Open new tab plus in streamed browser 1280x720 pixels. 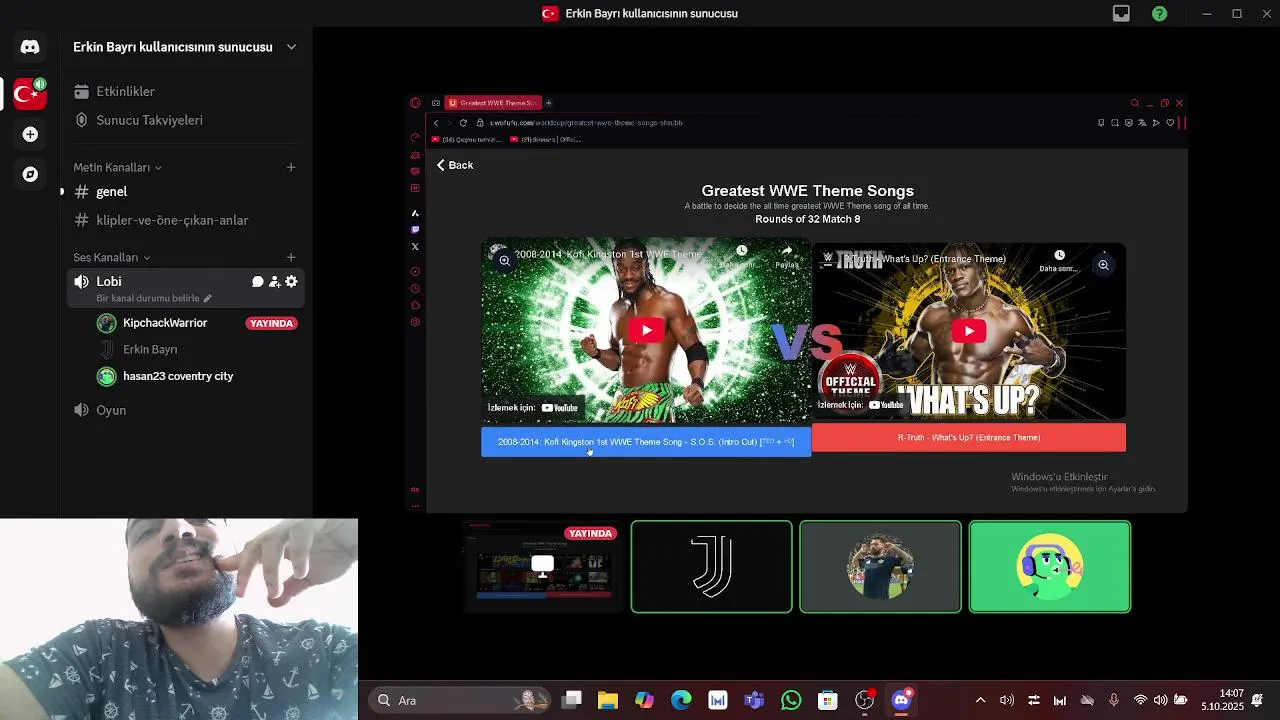[x=548, y=103]
